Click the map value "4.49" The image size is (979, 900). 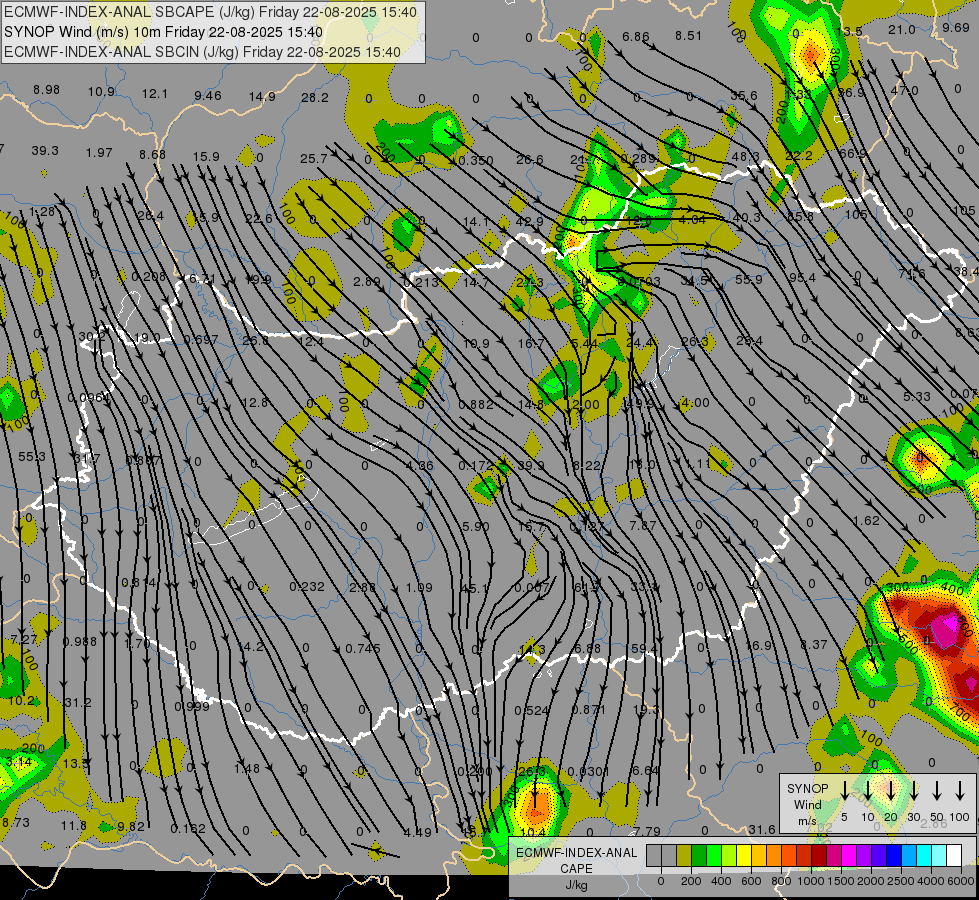(x=417, y=832)
